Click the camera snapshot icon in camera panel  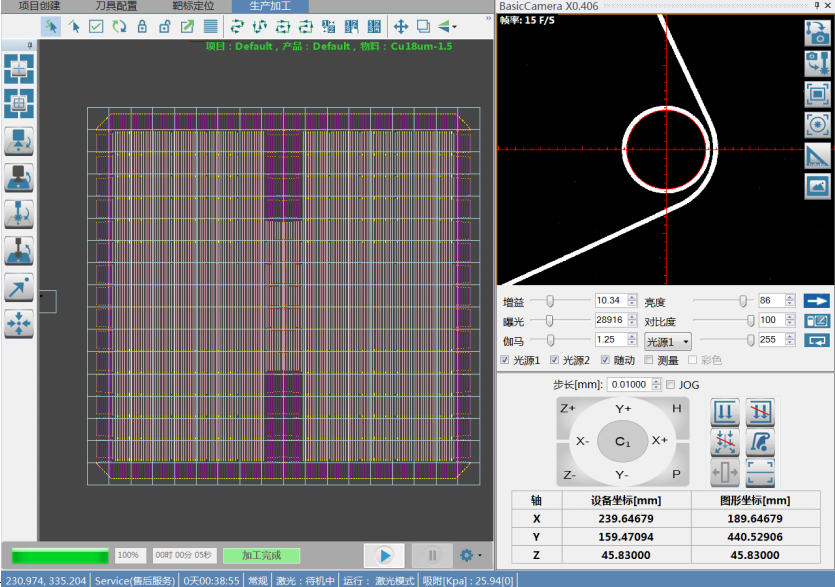[816, 31]
